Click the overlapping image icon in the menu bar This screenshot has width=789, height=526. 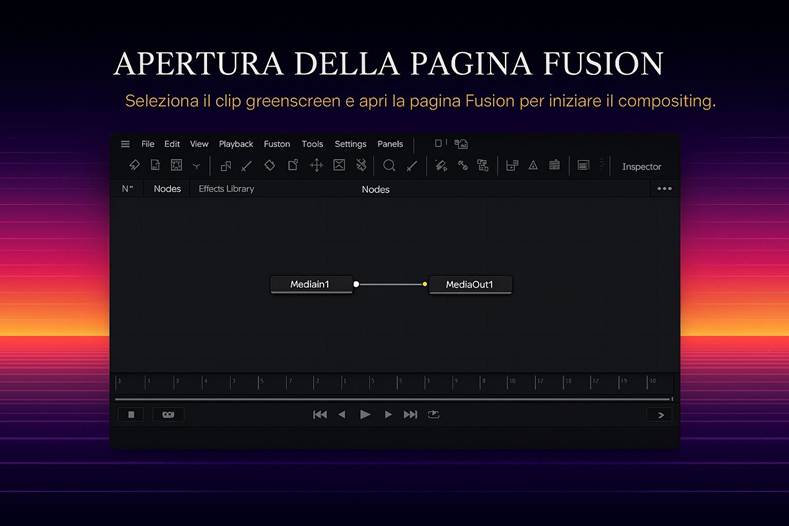[461, 144]
